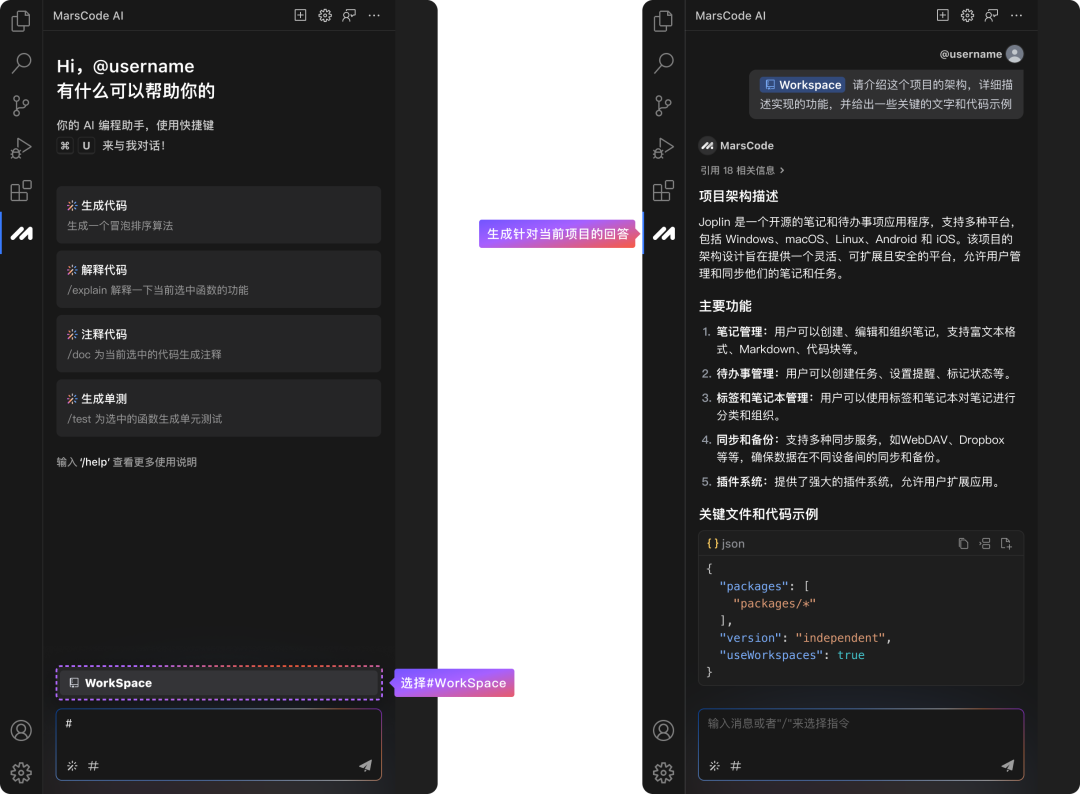Insert json code block at cursor
This screenshot has height=794, width=1080.
985,543
